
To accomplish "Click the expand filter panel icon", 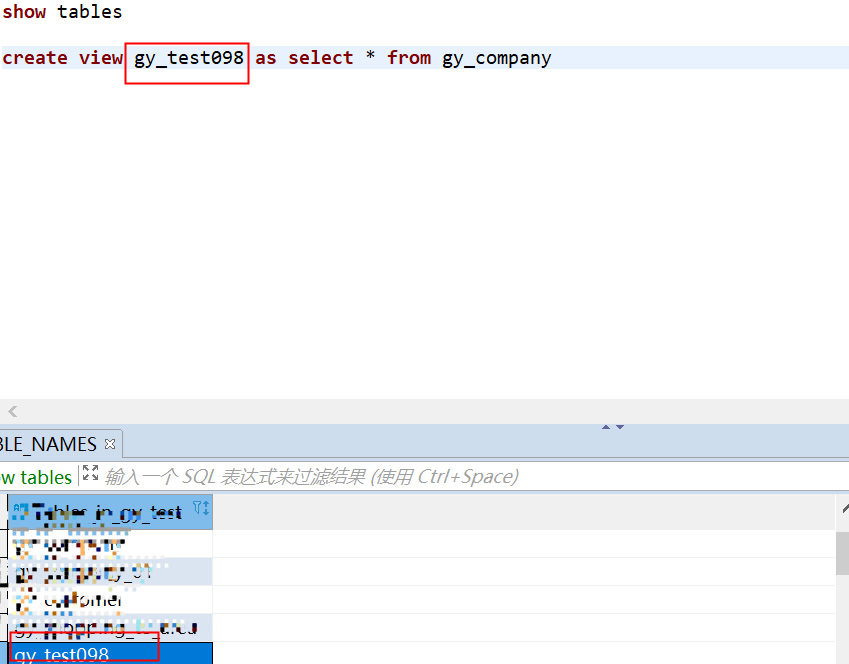I will 91,475.
